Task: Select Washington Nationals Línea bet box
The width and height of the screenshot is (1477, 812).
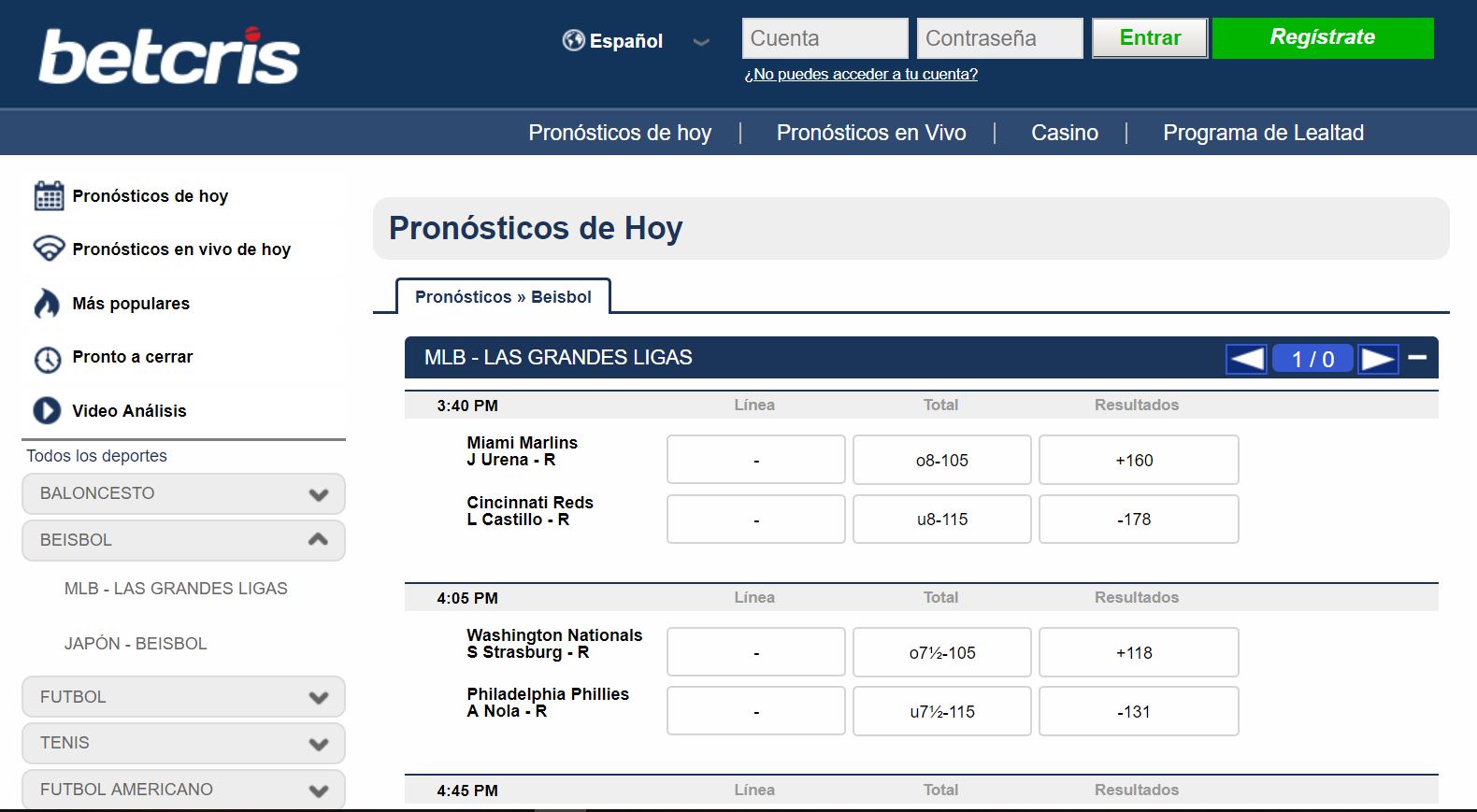Action: coord(755,652)
